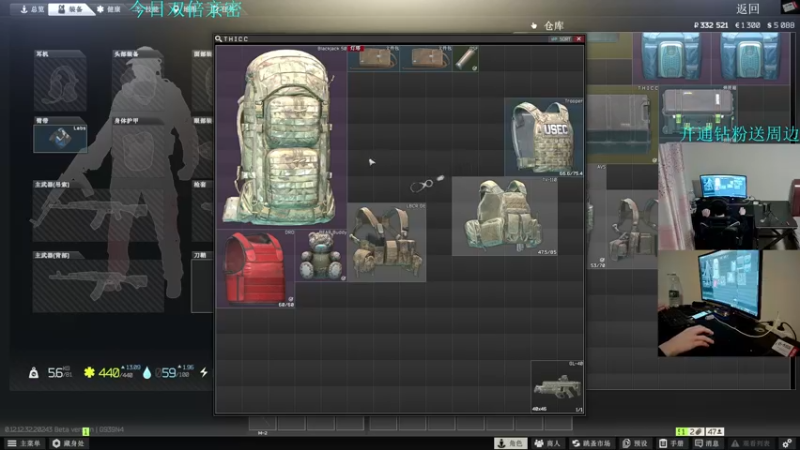Screen dimensions: 800x450
Task: Select the LBCR chest rig
Action: [x=387, y=242]
